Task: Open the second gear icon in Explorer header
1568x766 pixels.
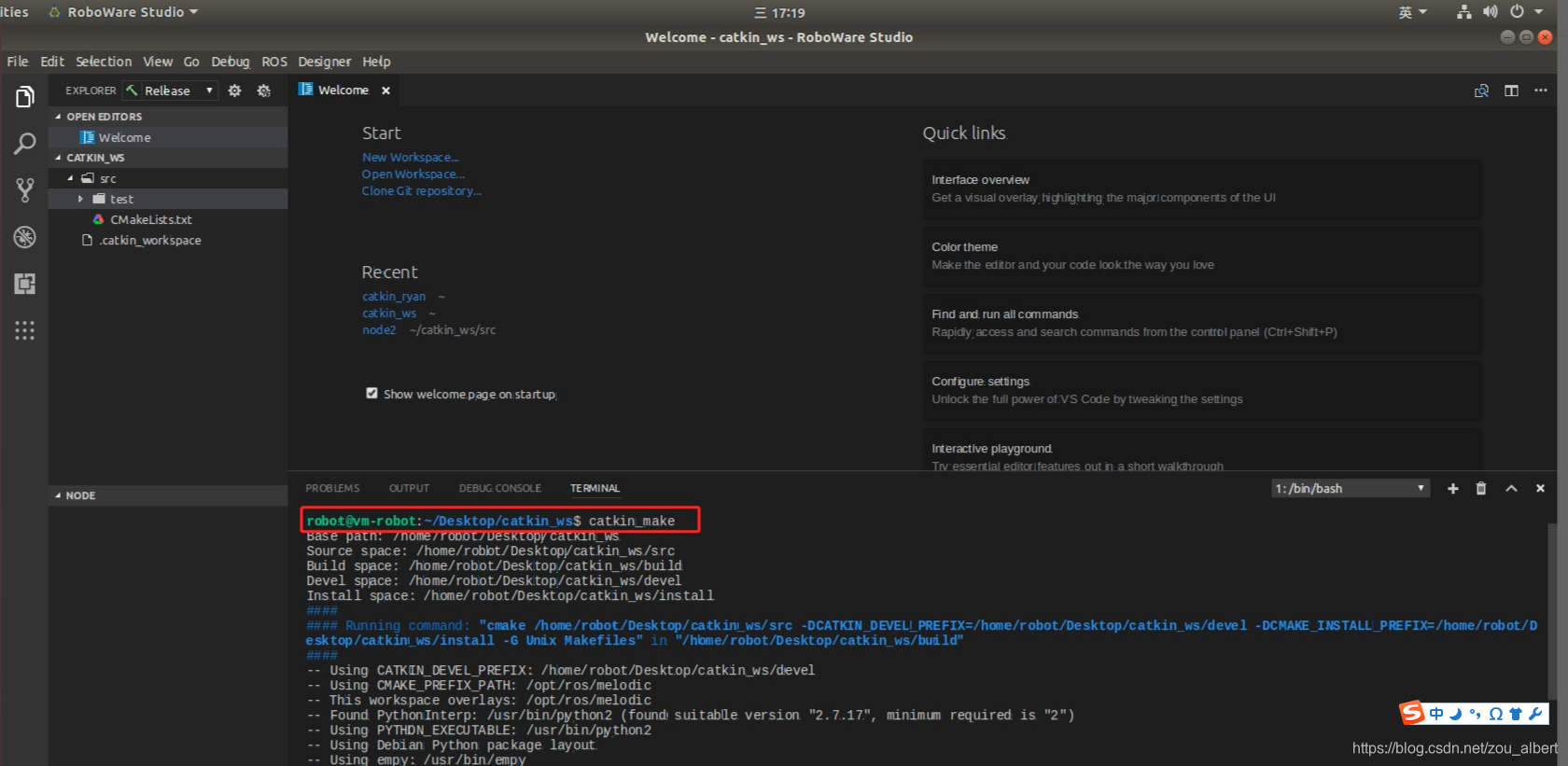Action: tap(264, 91)
